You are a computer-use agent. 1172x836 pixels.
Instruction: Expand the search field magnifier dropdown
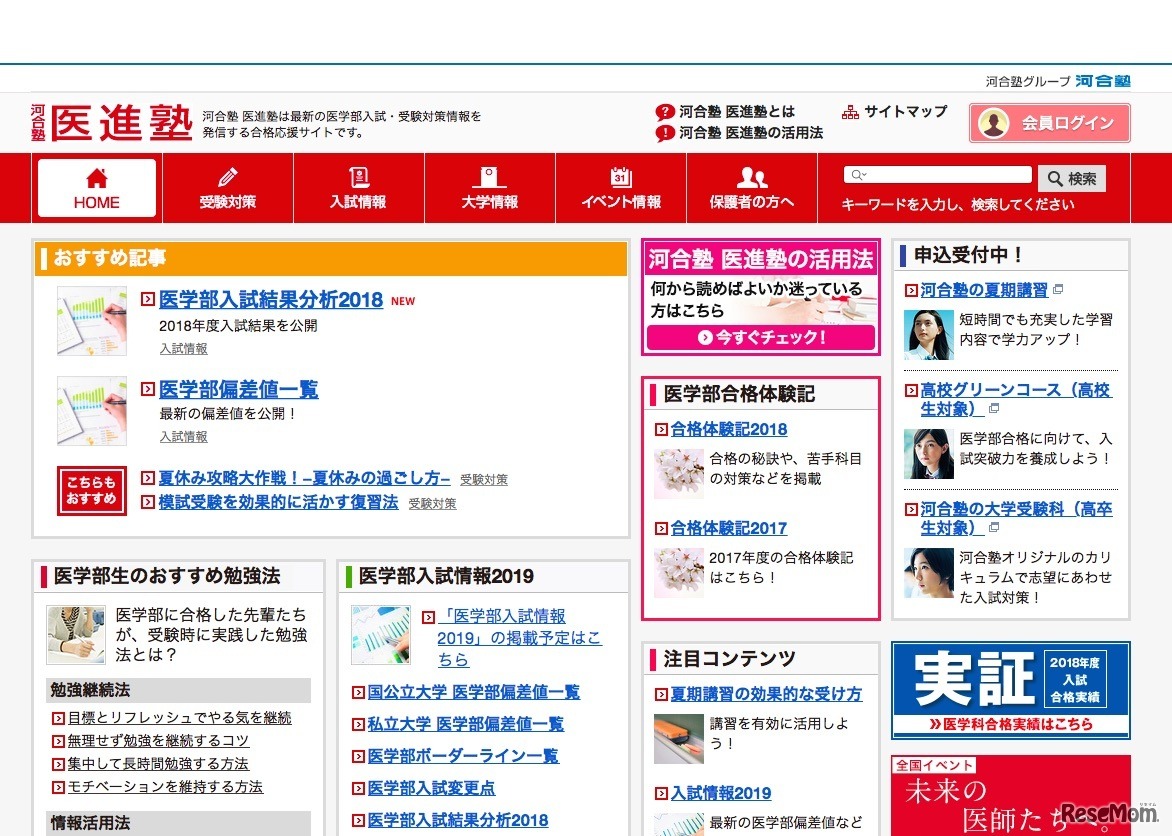click(x=857, y=175)
